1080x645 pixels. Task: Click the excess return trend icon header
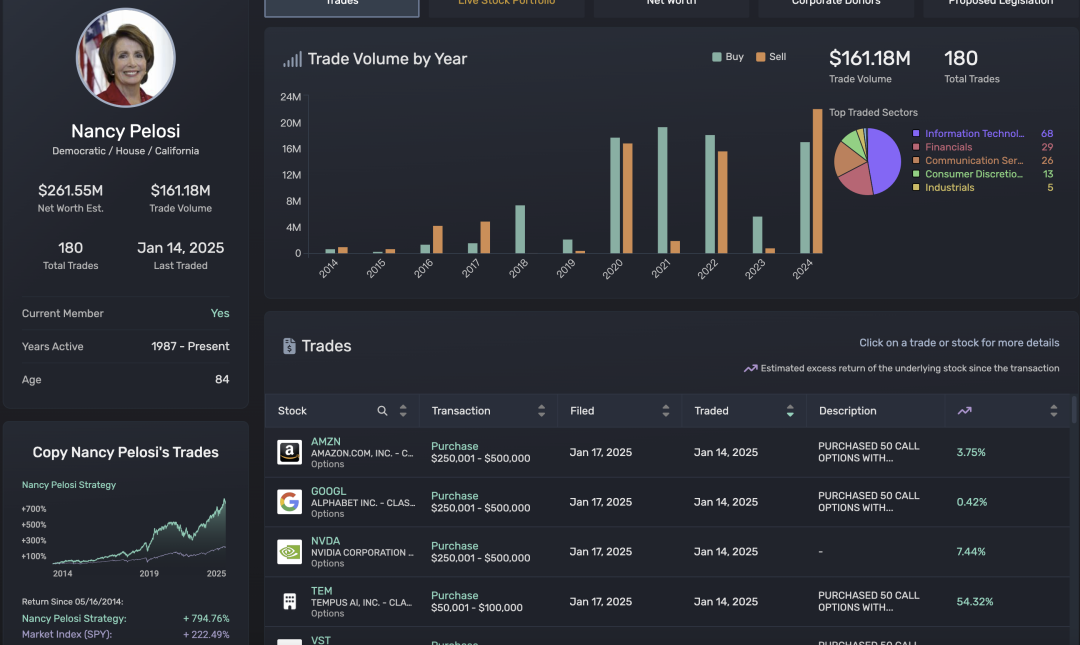pos(964,411)
